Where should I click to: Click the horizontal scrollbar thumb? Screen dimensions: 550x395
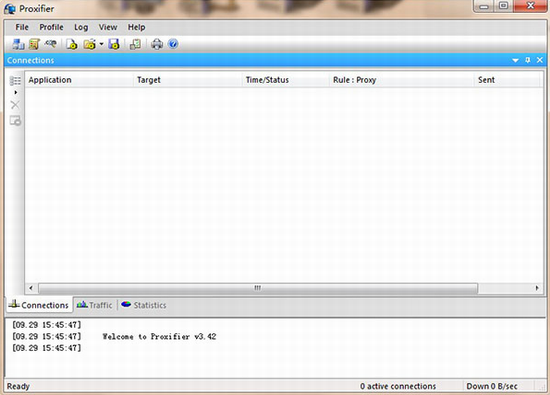coord(258,288)
